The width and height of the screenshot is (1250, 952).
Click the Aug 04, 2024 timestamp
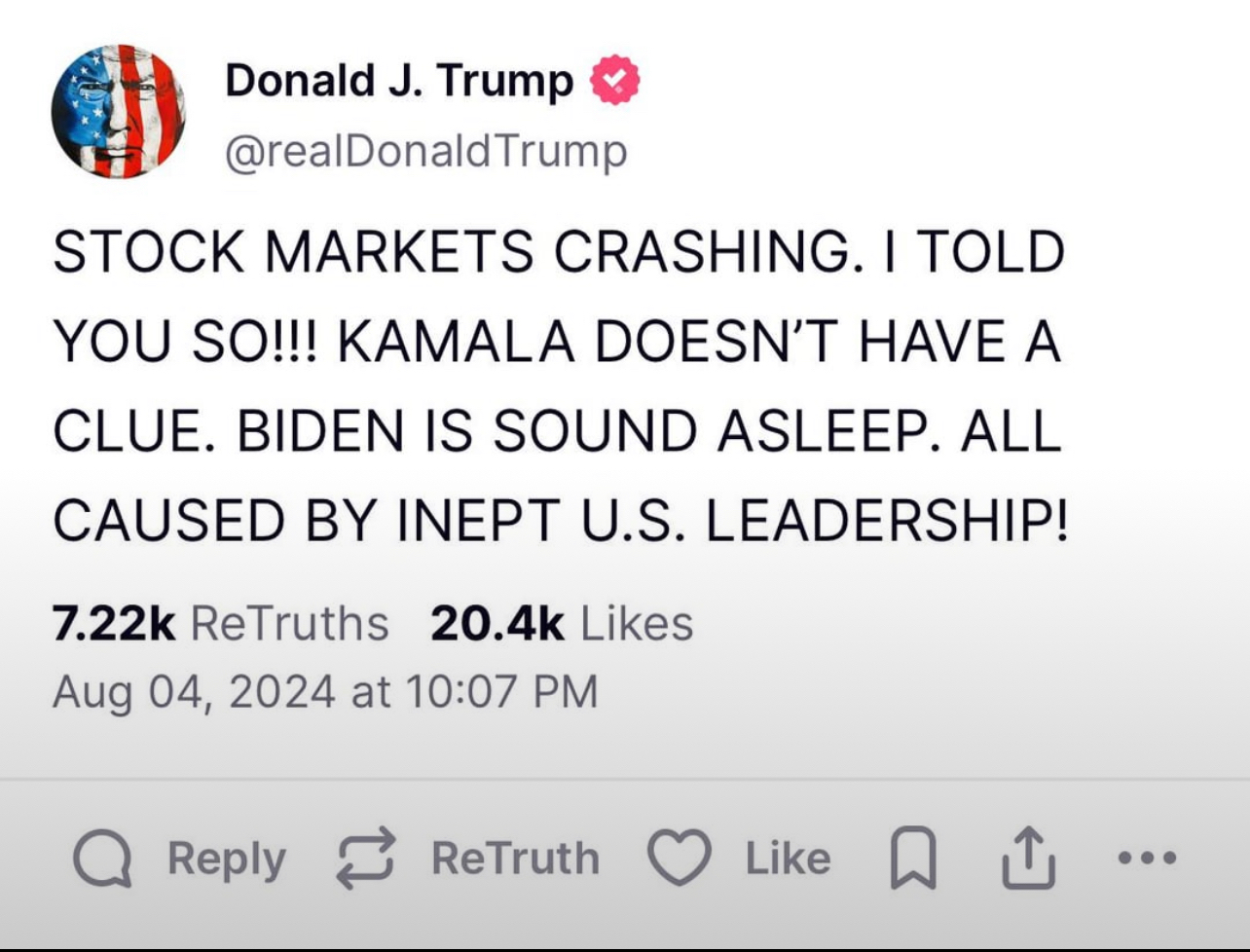[324, 692]
